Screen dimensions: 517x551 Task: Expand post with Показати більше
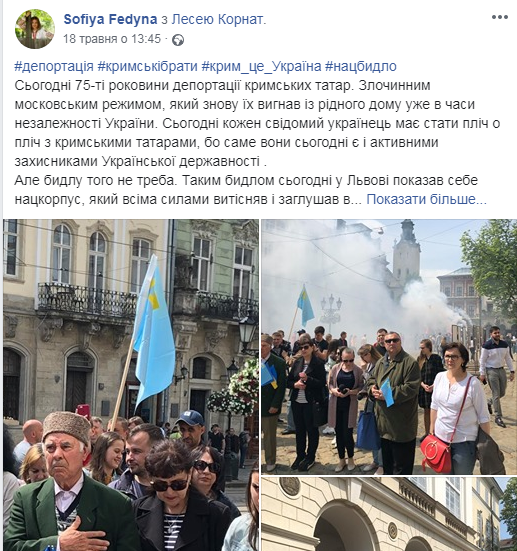pyautogui.click(x=426, y=199)
